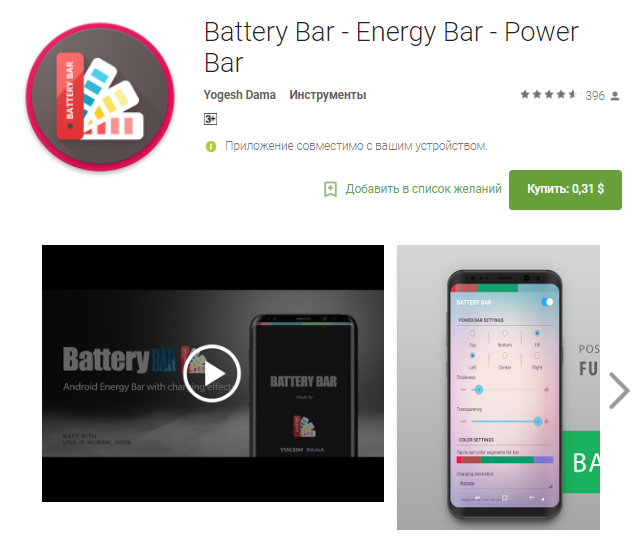
Task: Buy the app for 0,31 $
Action: pos(565,190)
